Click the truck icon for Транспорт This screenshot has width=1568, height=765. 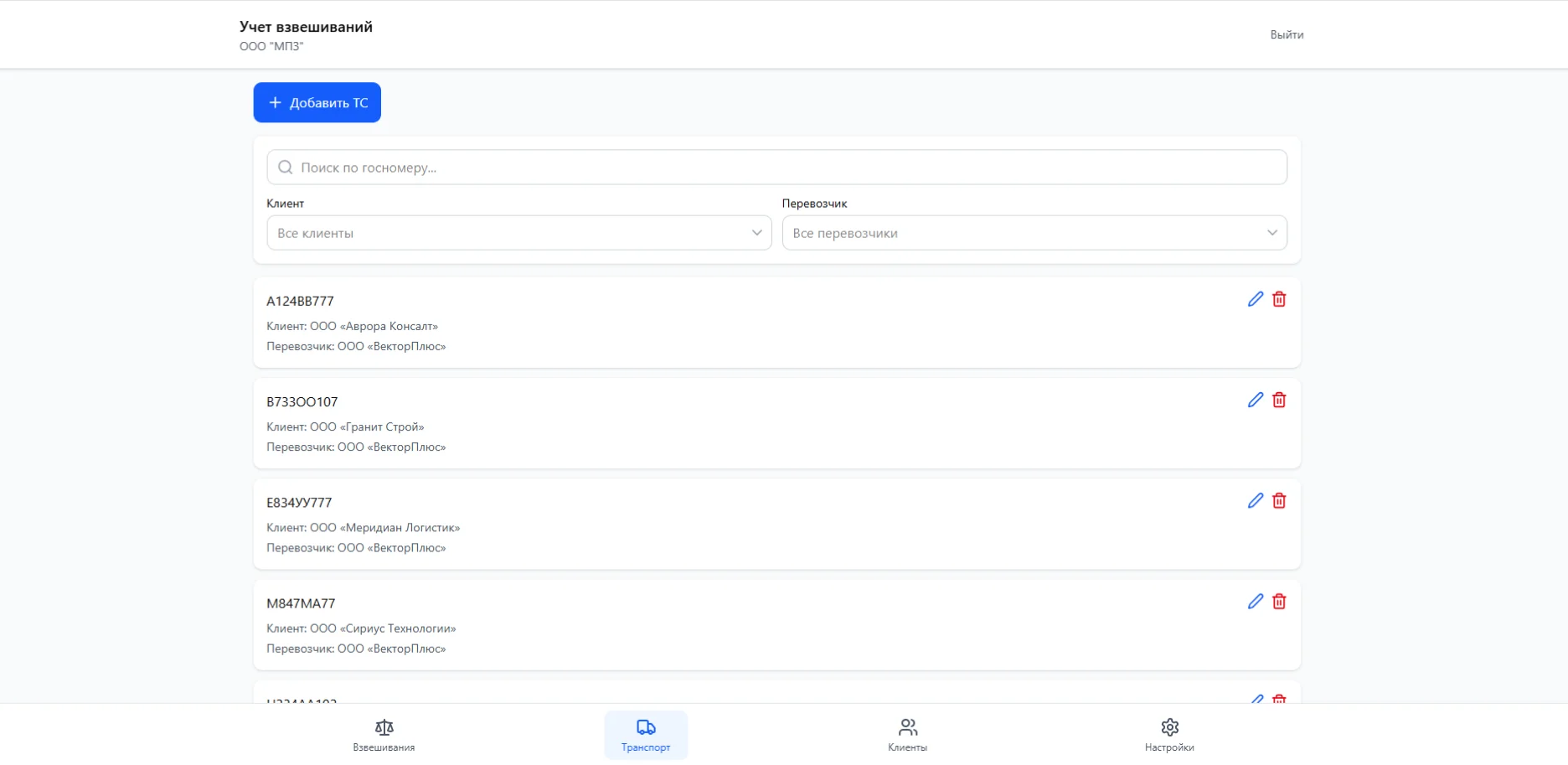click(x=646, y=727)
